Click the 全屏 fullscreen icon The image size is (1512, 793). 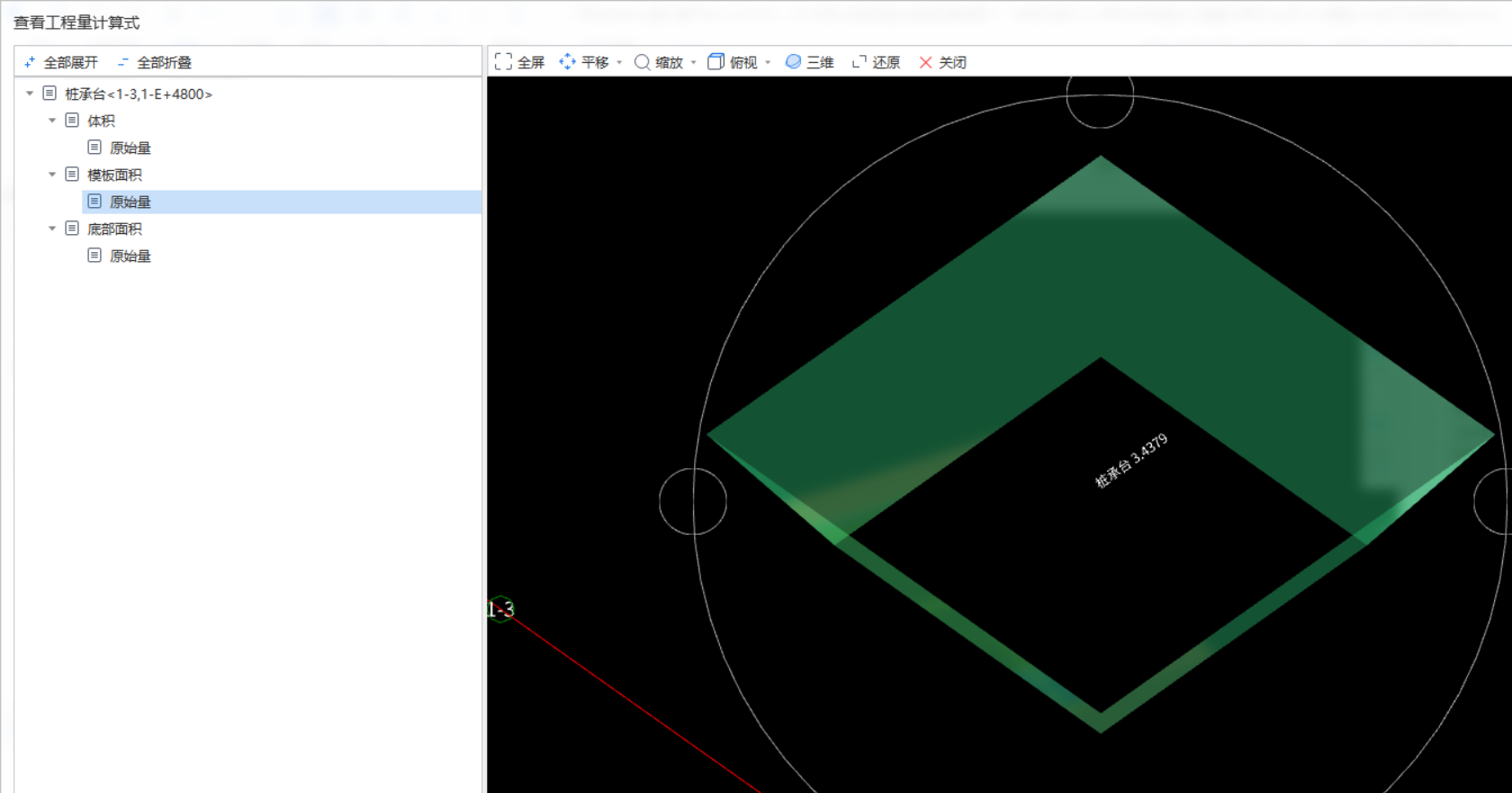(x=503, y=61)
